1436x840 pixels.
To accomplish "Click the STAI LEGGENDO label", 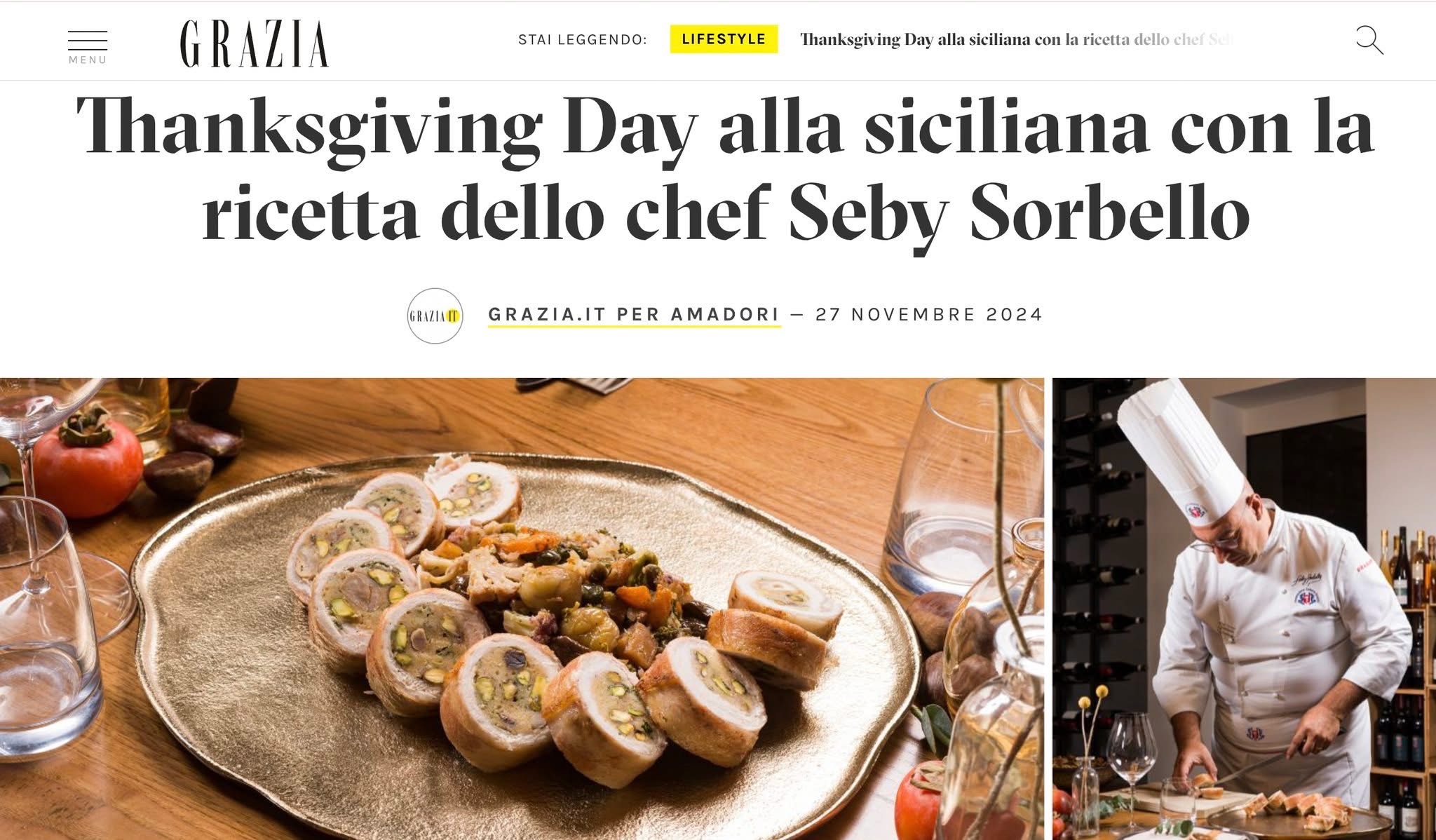I will [582, 40].
